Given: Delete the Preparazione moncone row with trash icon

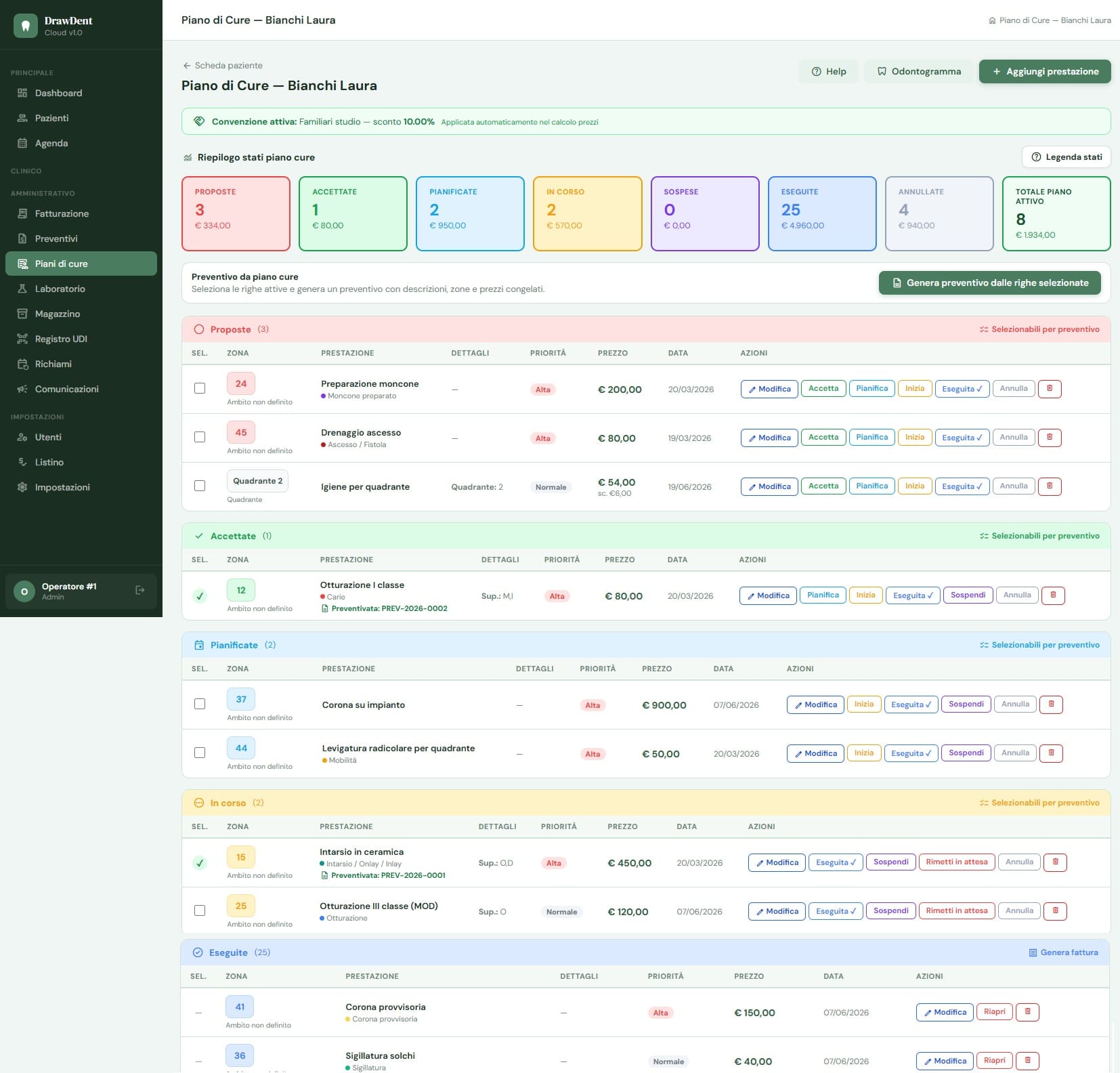Looking at the screenshot, I should [1050, 389].
